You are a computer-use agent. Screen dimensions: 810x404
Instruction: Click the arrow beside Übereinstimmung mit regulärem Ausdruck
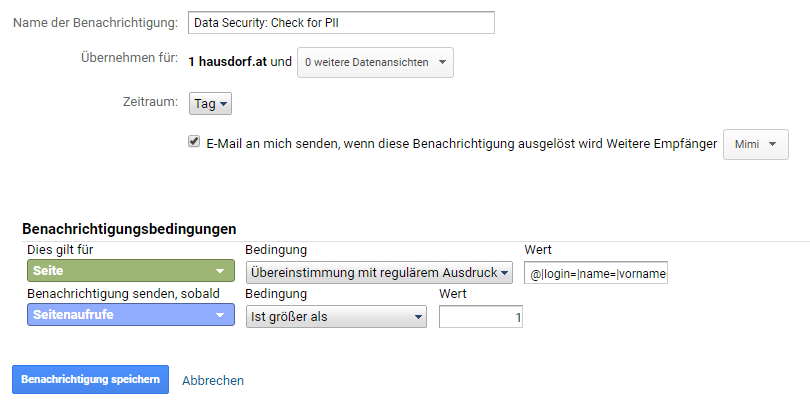coord(505,272)
